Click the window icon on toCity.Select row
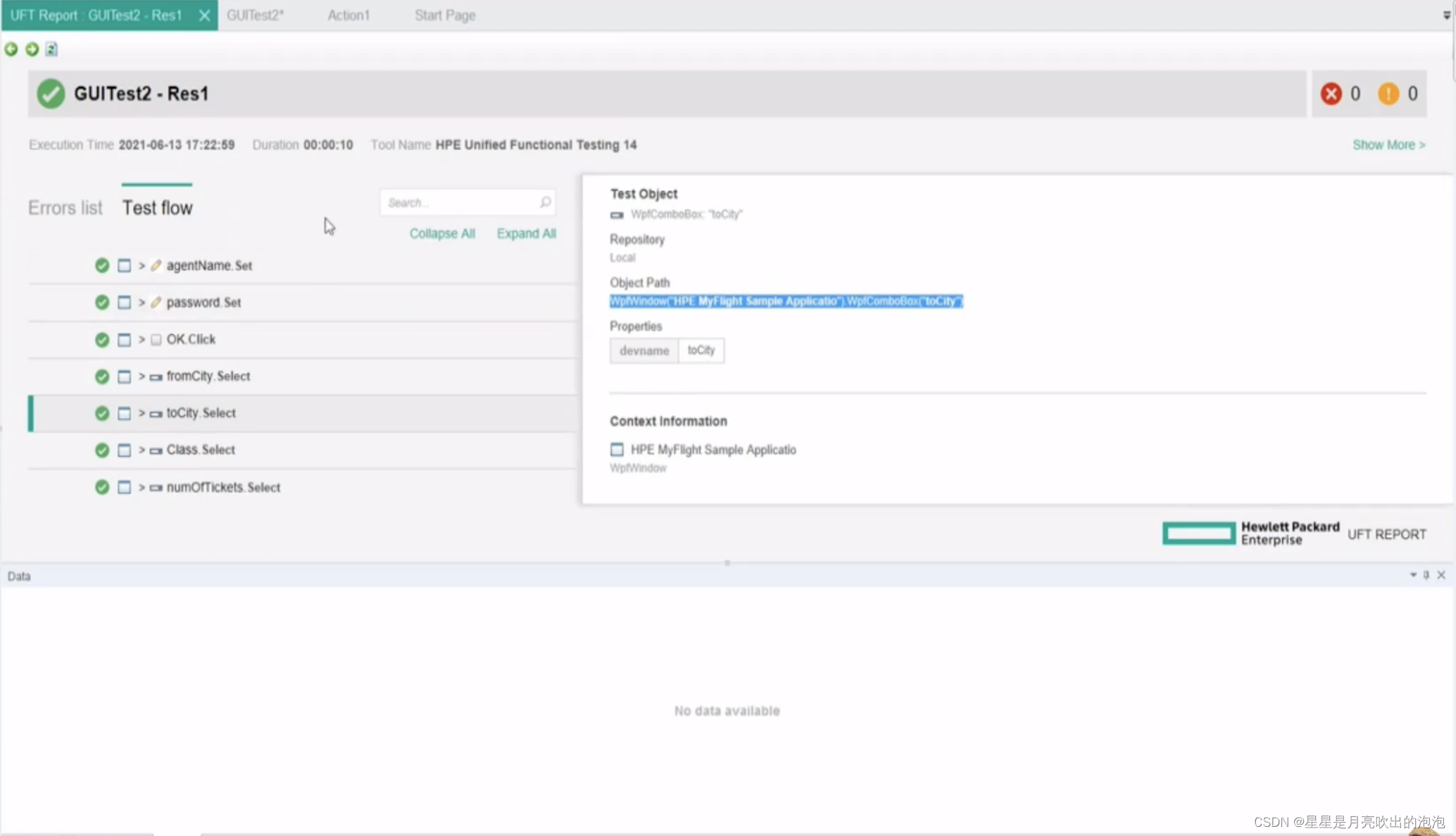The height and width of the screenshot is (836, 1456). click(124, 413)
